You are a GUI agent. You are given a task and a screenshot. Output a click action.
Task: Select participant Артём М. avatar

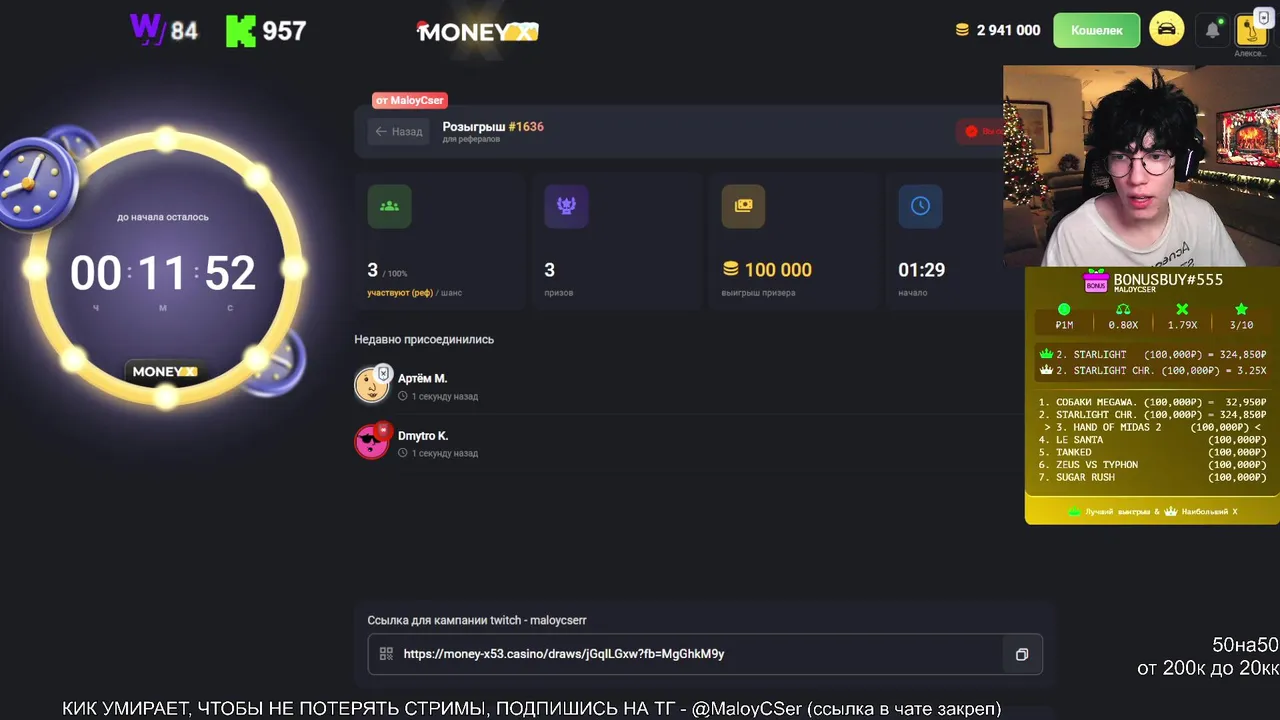click(x=372, y=385)
